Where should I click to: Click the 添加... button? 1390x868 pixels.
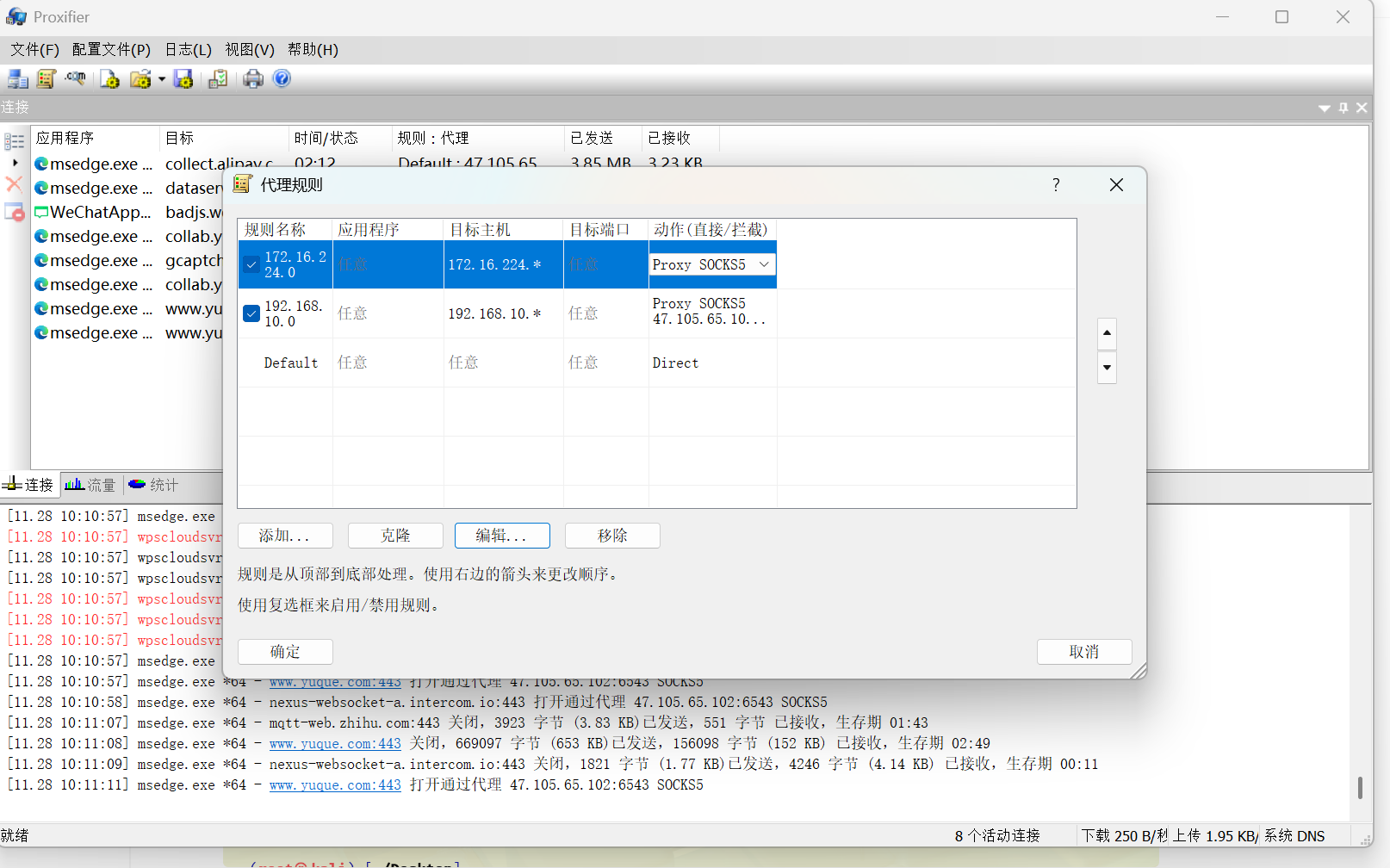(285, 536)
